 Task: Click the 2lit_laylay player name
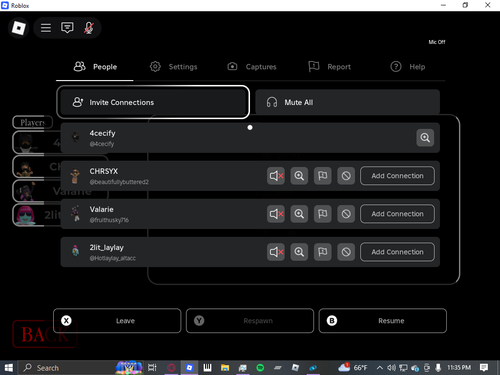tap(106, 247)
